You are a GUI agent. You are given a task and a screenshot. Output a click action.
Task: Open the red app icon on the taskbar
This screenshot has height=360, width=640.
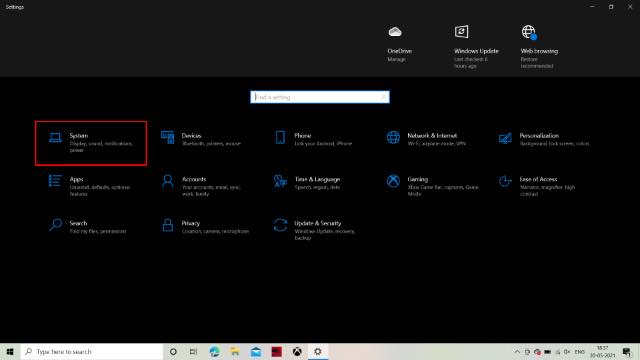[x=277, y=351]
